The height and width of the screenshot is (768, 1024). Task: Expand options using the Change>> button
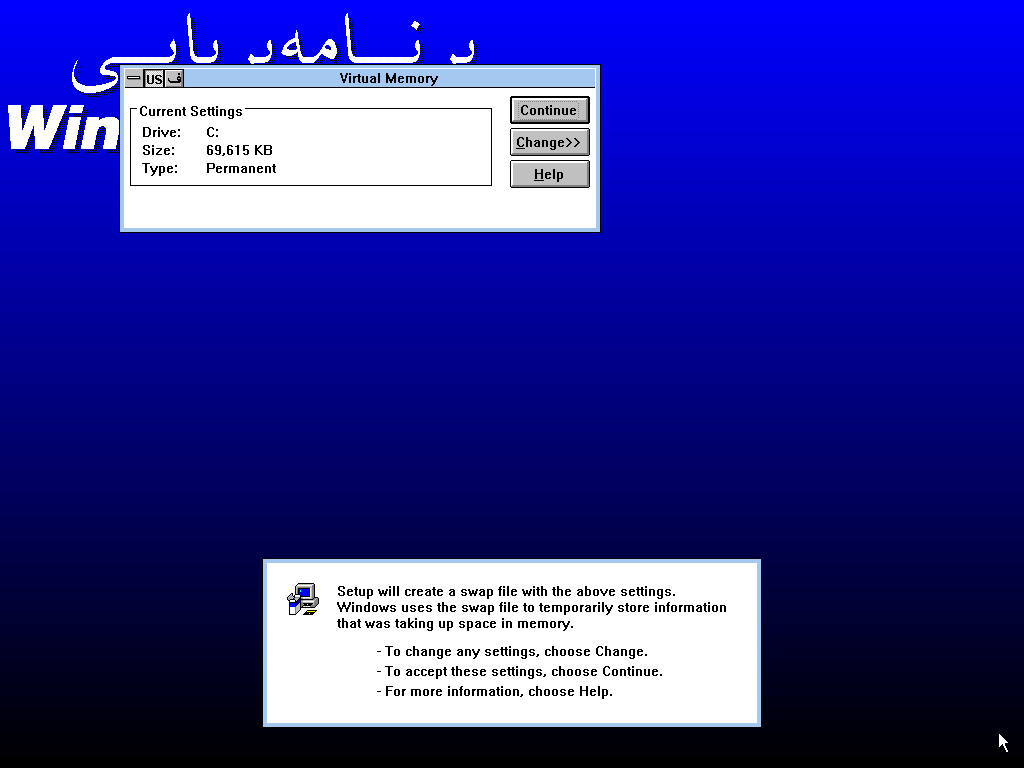pyautogui.click(x=549, y=142)
